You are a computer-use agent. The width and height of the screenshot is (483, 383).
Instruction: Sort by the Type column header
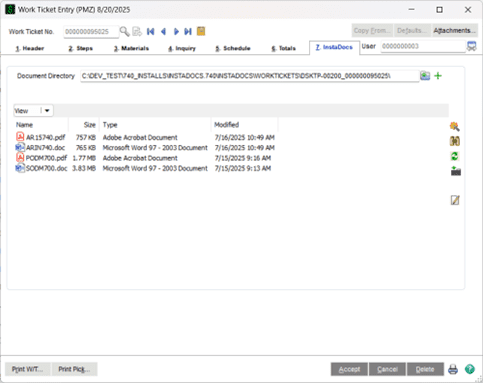(x=155, y=125)
